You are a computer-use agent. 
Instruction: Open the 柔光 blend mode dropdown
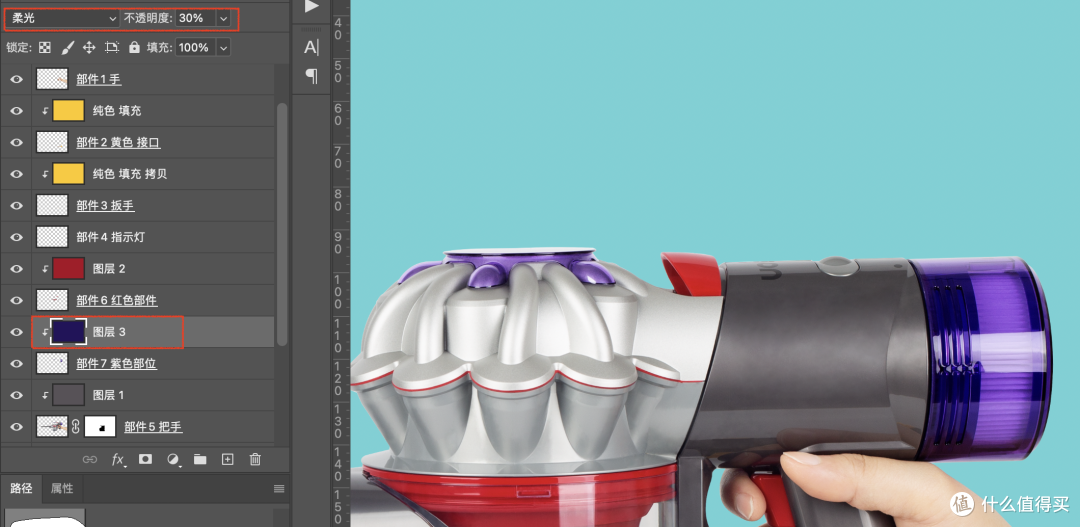(63, 19)
